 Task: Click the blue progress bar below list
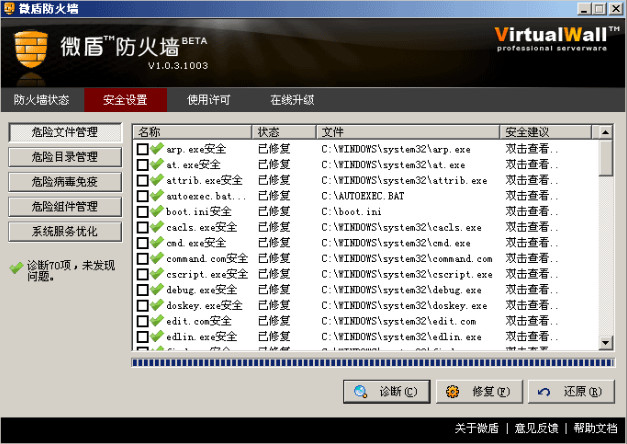[370, 362]
